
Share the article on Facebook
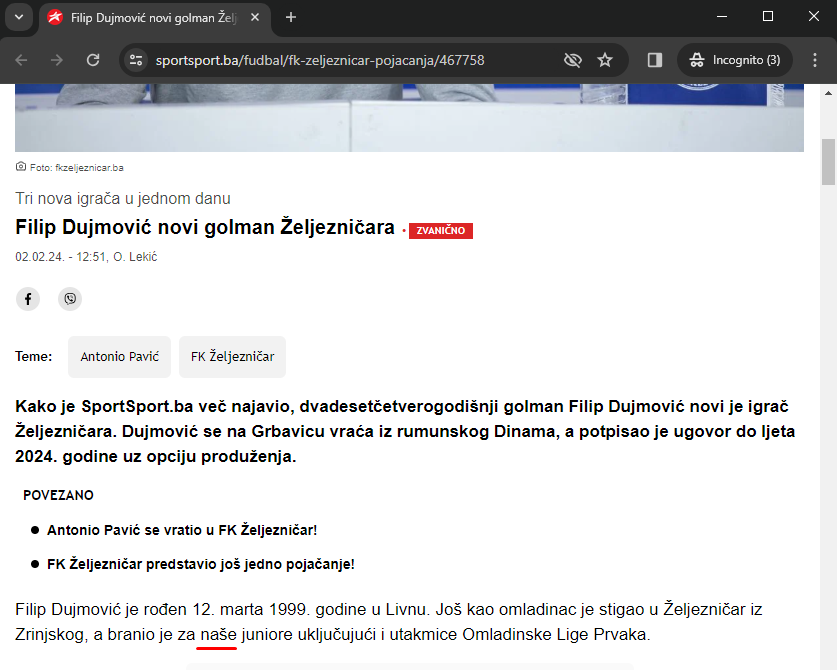click(28, 298)
